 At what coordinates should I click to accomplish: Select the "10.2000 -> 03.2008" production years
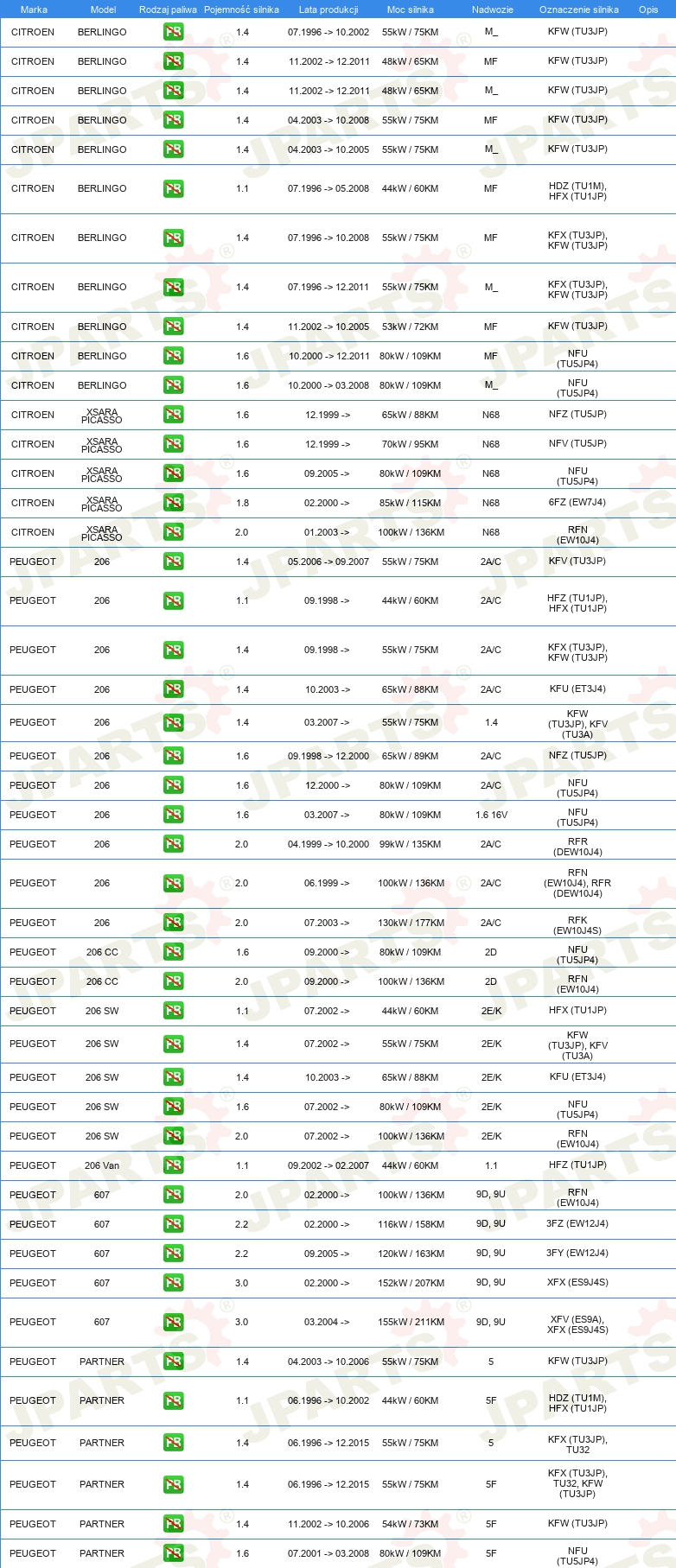coord(328,385)
